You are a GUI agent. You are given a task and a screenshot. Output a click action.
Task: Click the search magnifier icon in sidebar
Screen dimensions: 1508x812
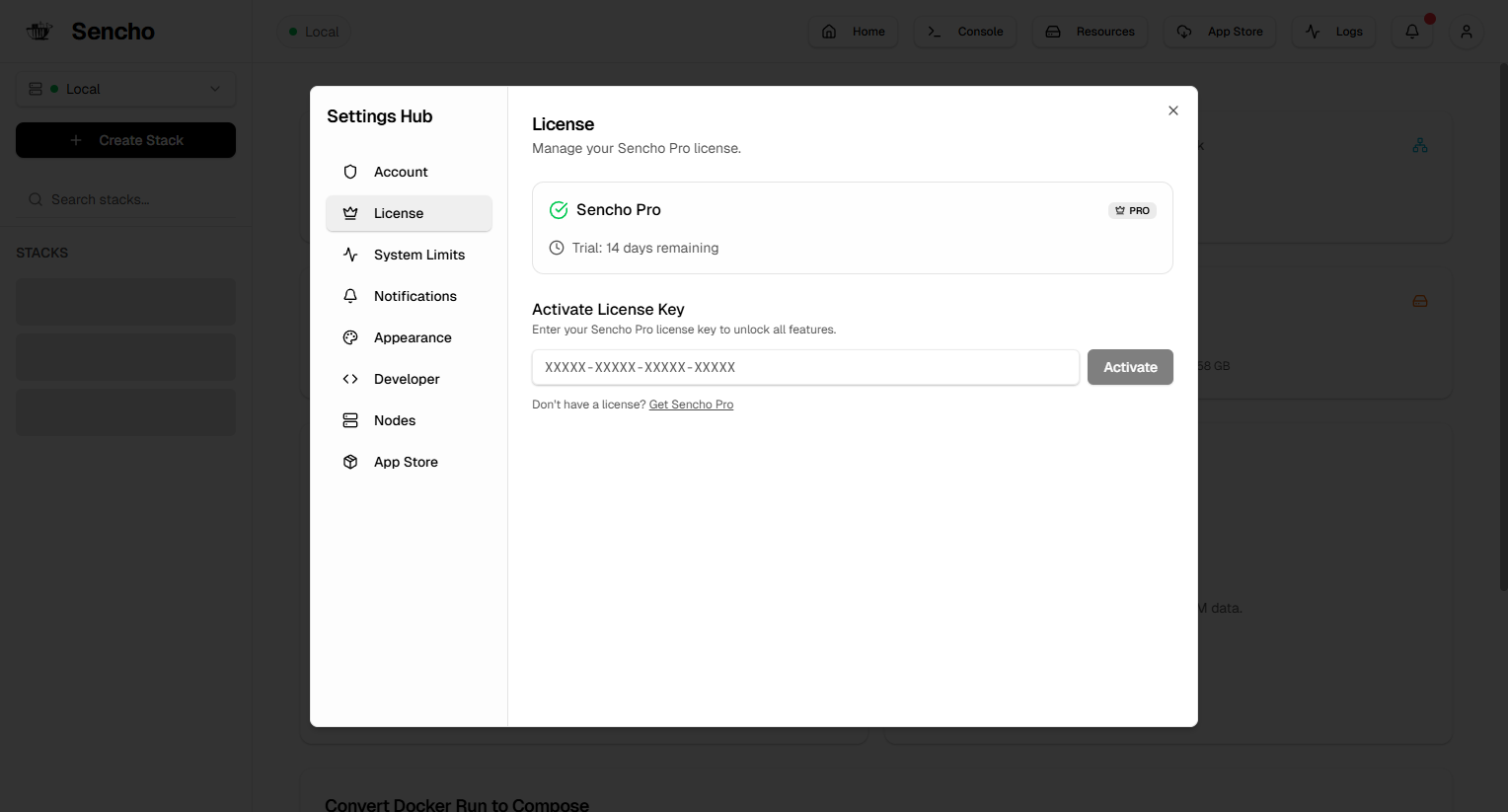click(36, 199)
